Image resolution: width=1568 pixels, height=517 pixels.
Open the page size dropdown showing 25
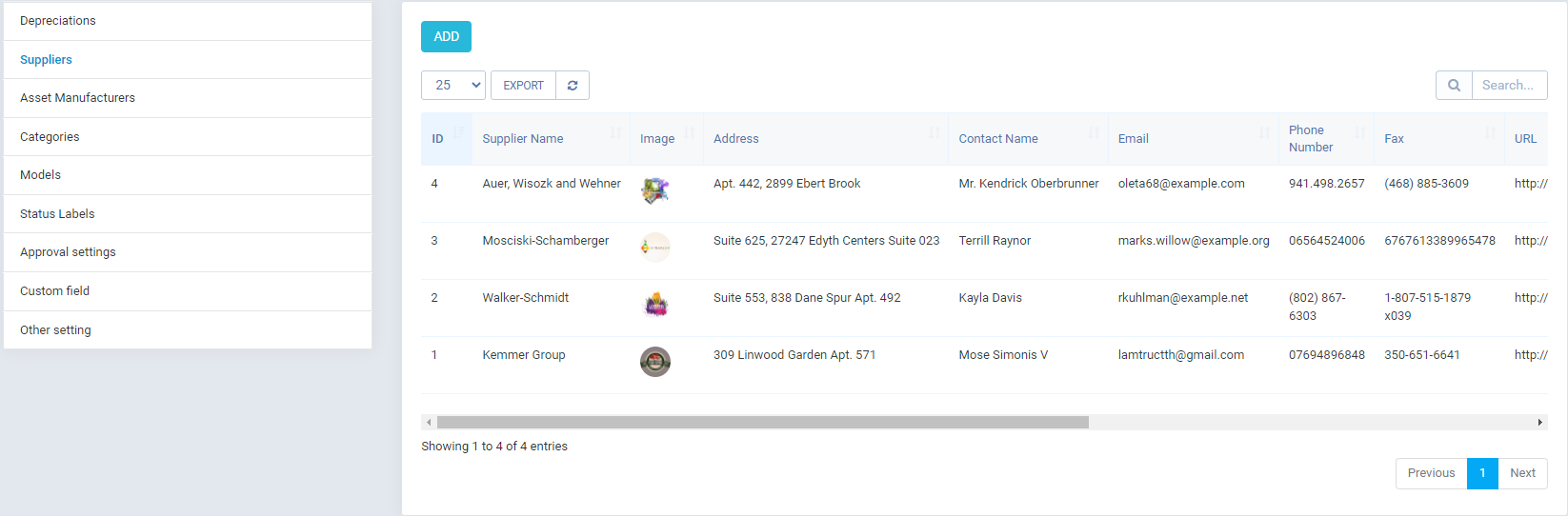pos(453,86)
